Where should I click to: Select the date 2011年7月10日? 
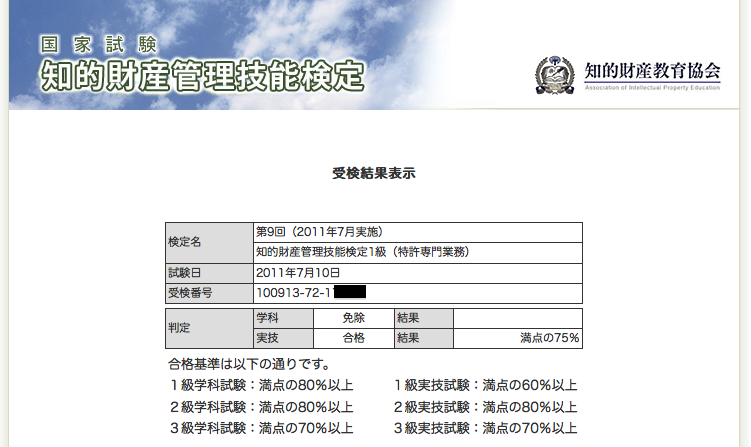pos(298,273)
